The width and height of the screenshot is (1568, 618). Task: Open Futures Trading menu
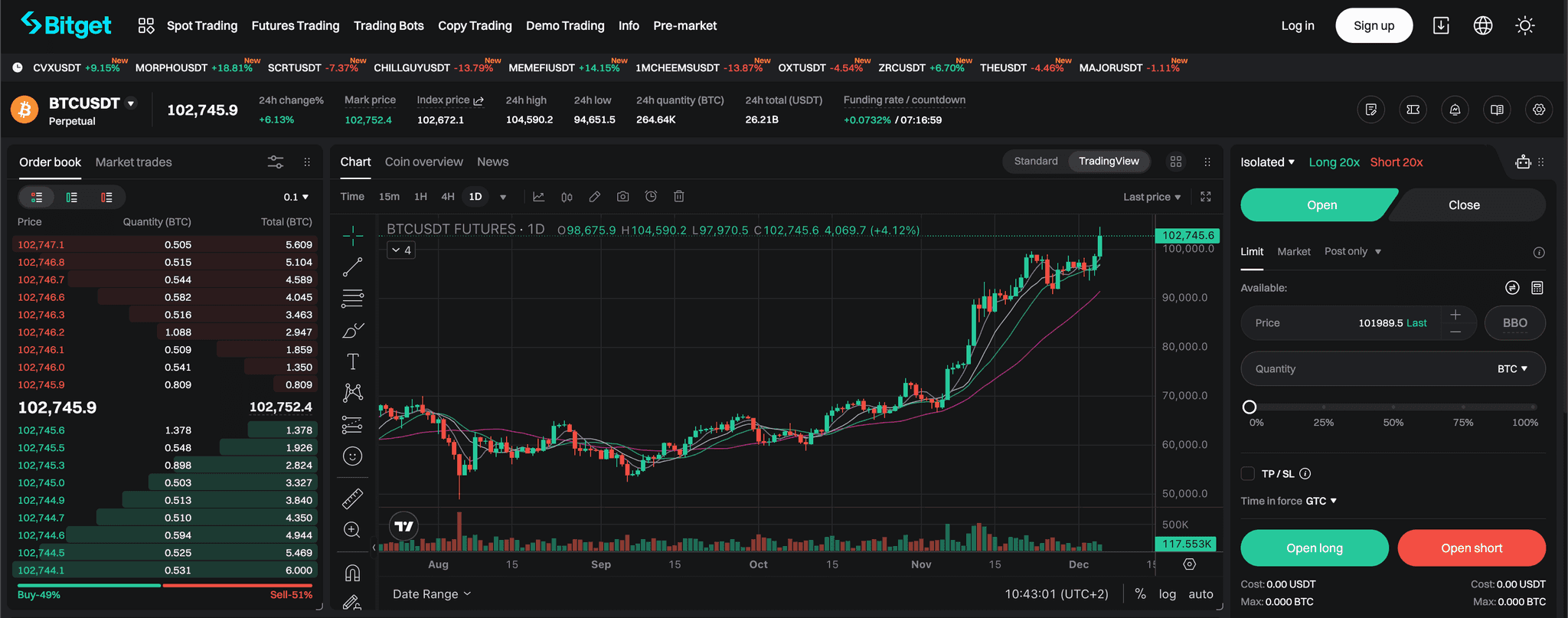[296, 26]
